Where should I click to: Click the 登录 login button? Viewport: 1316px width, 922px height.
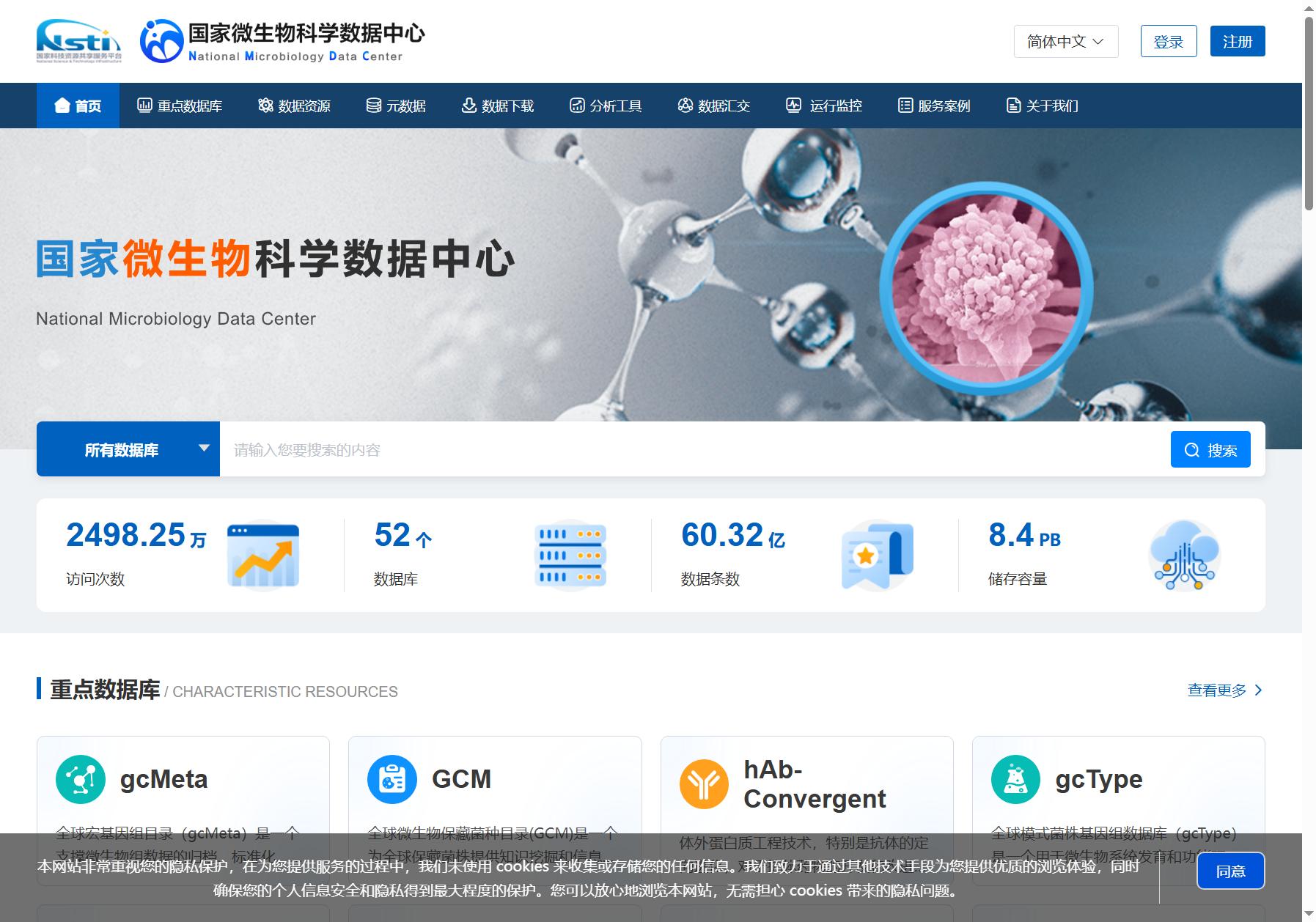click(x=1169, y=41)
